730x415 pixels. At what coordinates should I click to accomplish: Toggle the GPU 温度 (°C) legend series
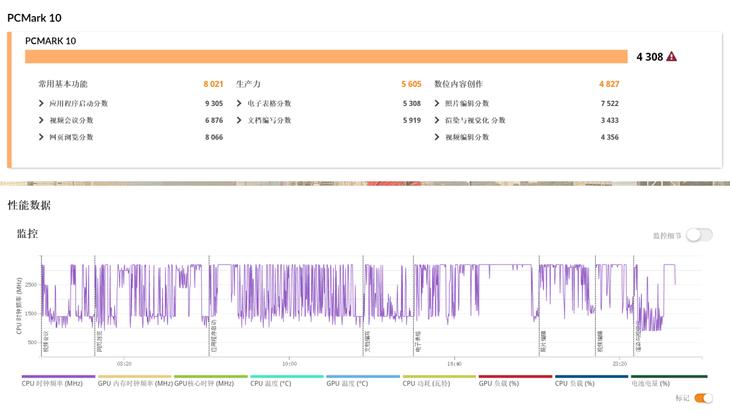tap(363, 381)
